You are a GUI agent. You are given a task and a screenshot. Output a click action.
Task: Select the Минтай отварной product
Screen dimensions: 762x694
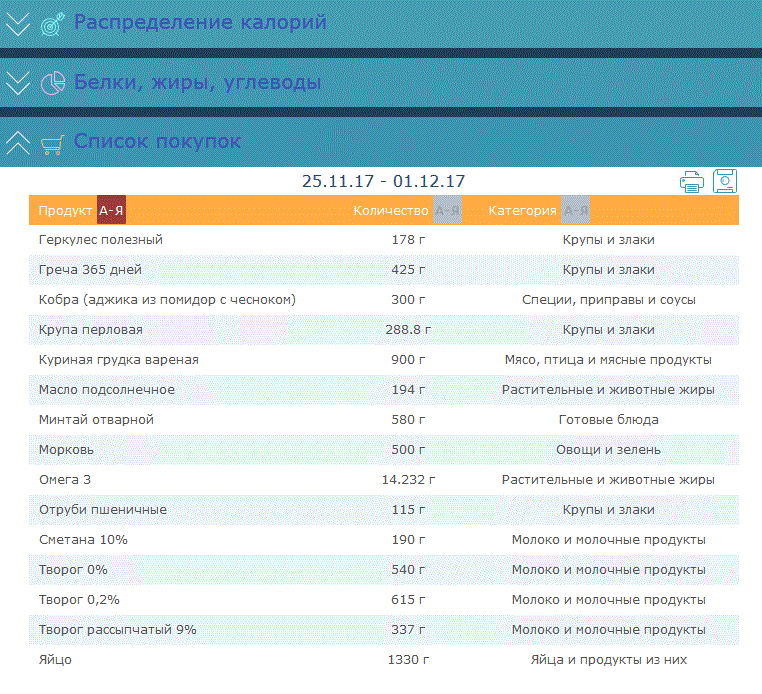(96, 420)
